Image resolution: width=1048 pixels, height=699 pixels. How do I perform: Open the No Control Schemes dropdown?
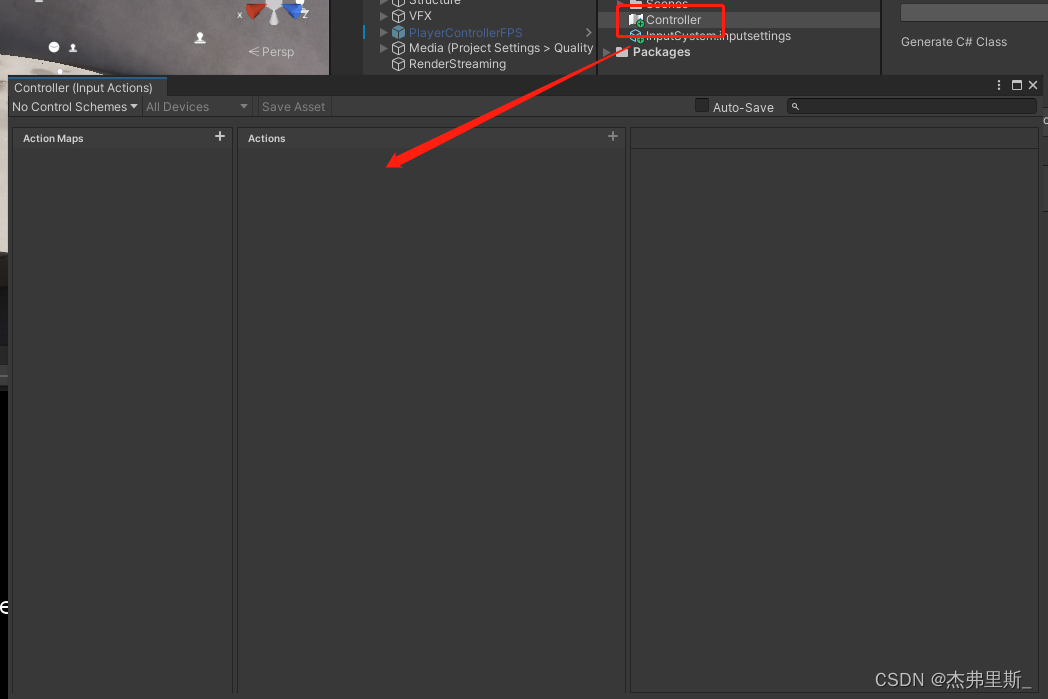72,106
